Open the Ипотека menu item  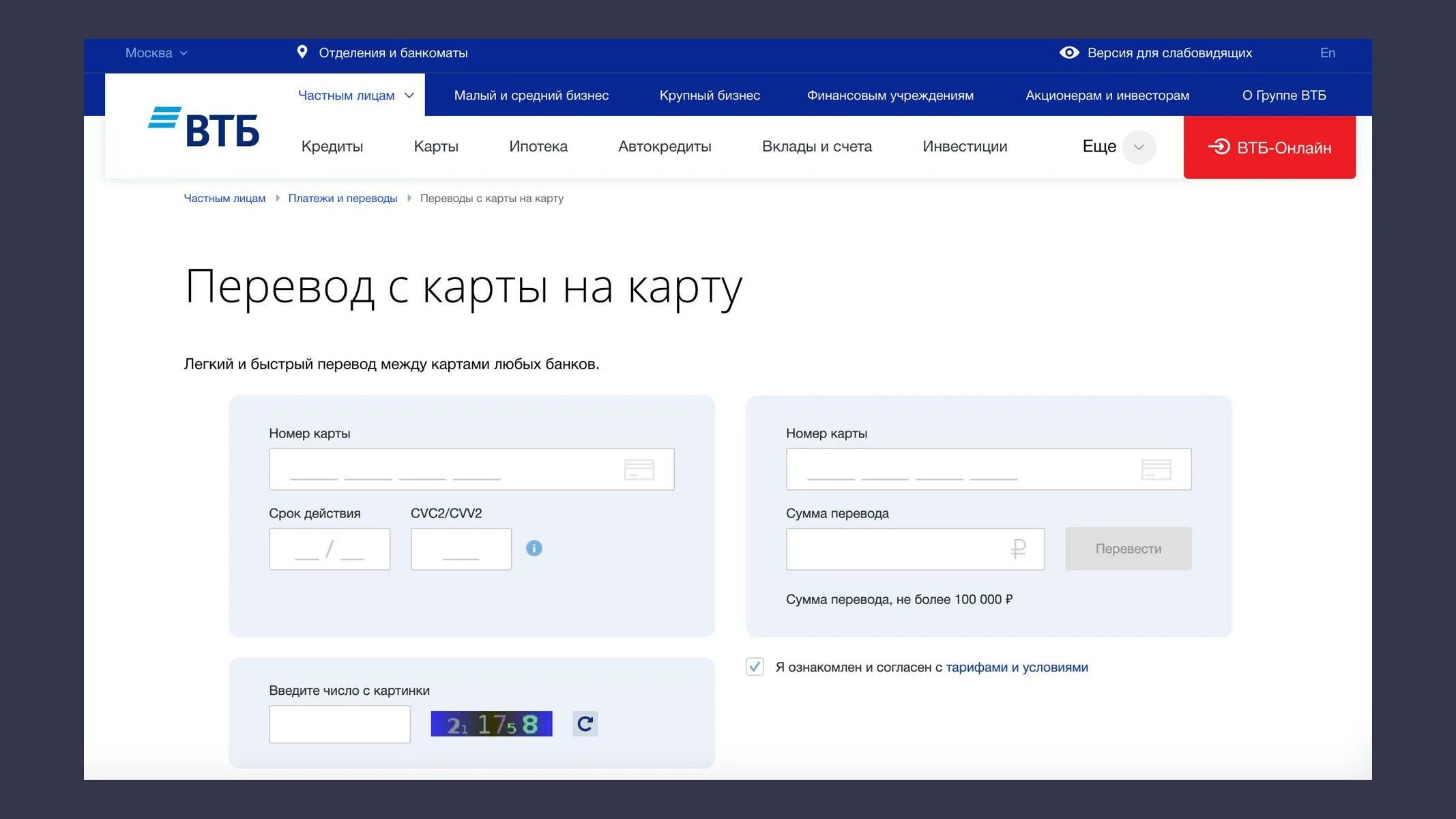point(538,146)
